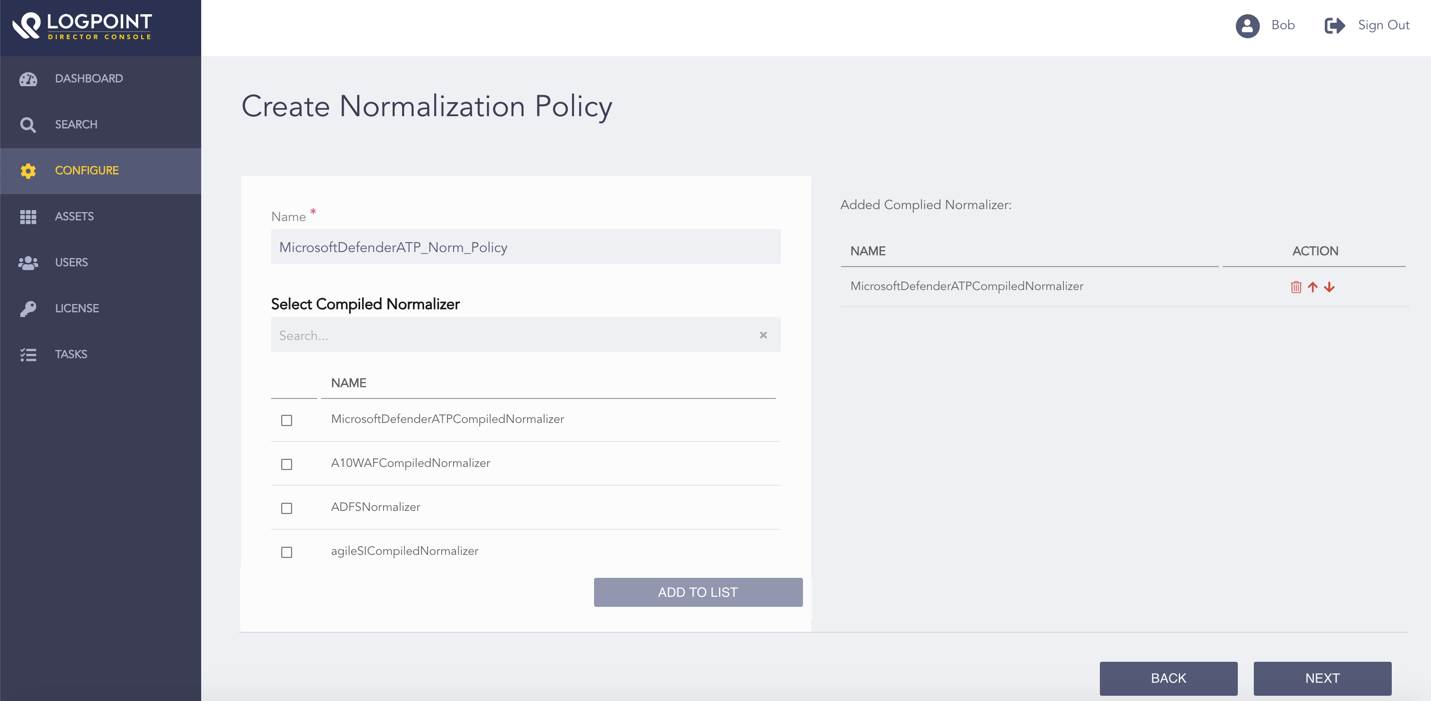Image resolution: width=1431 pixels, height=701 pixels.
Task: Click the Search magnifier icon in sidebar
Action: tap(28, 125)
